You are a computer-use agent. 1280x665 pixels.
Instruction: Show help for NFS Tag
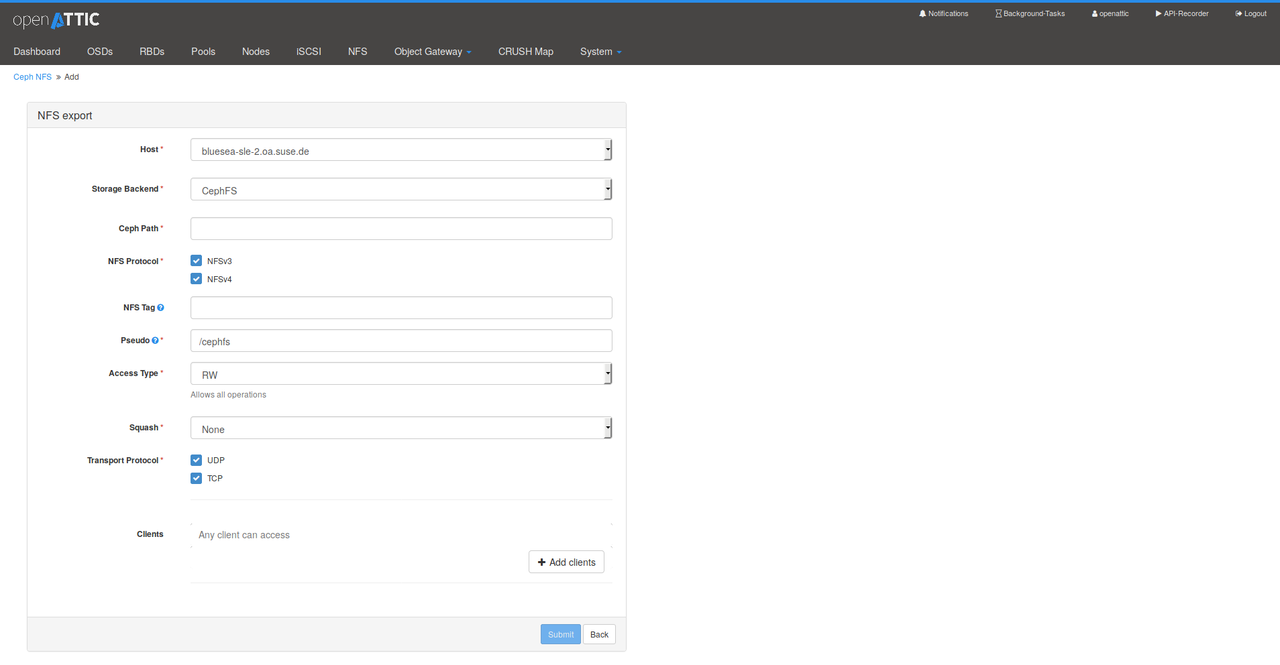tap(161, 308)
